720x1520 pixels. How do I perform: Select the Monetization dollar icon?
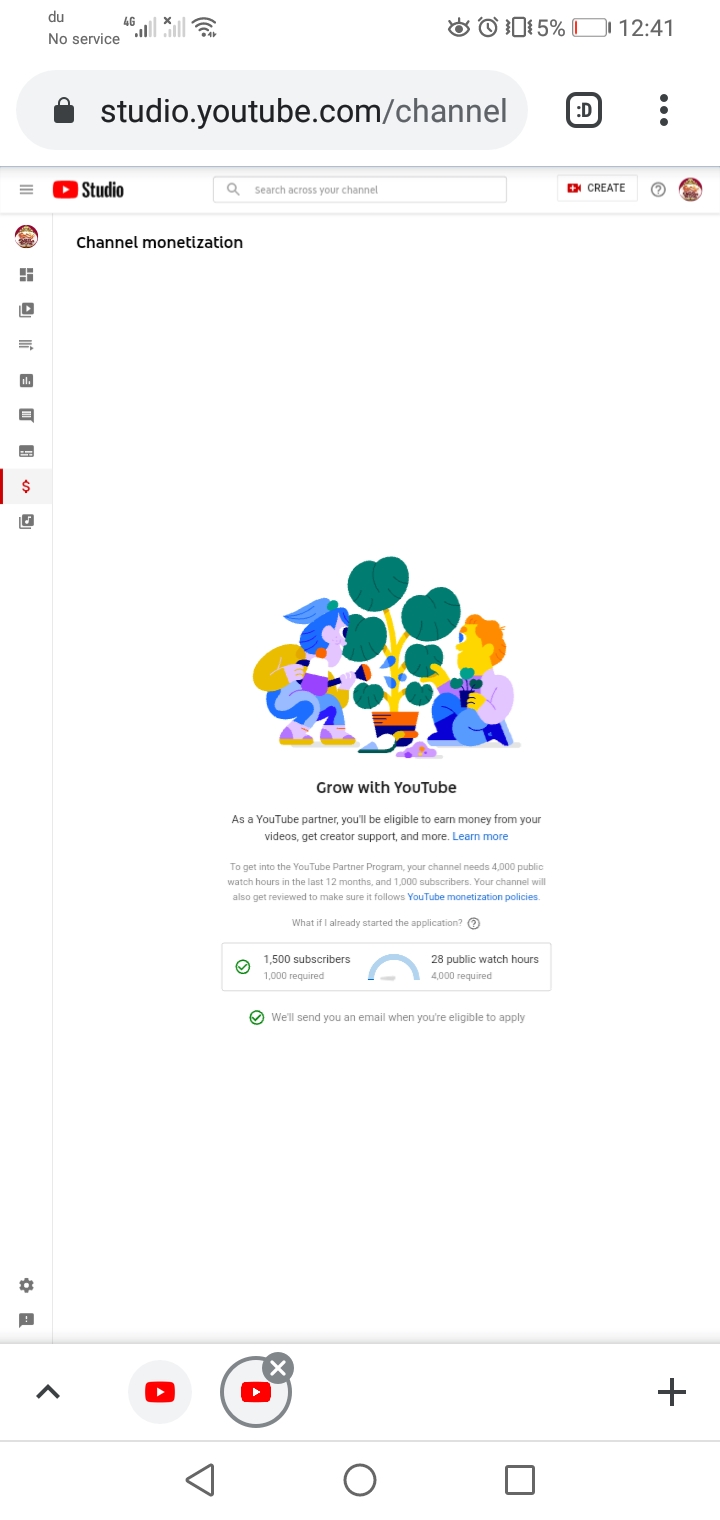point(26,486)
